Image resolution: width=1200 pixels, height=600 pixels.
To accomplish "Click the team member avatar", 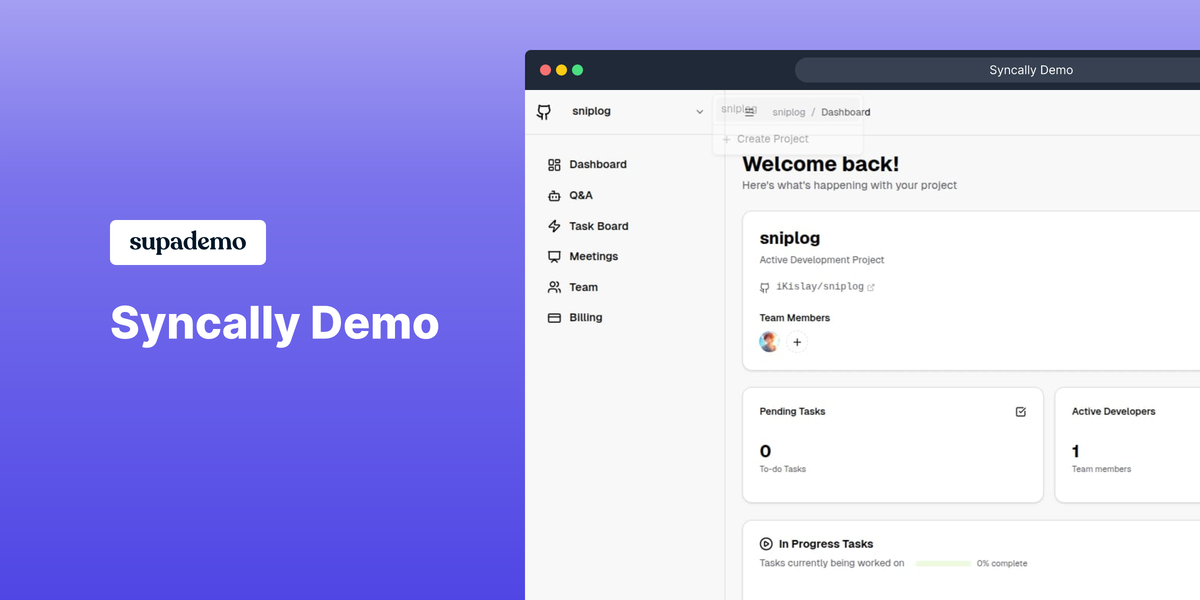I will click(x=769, y=342).
